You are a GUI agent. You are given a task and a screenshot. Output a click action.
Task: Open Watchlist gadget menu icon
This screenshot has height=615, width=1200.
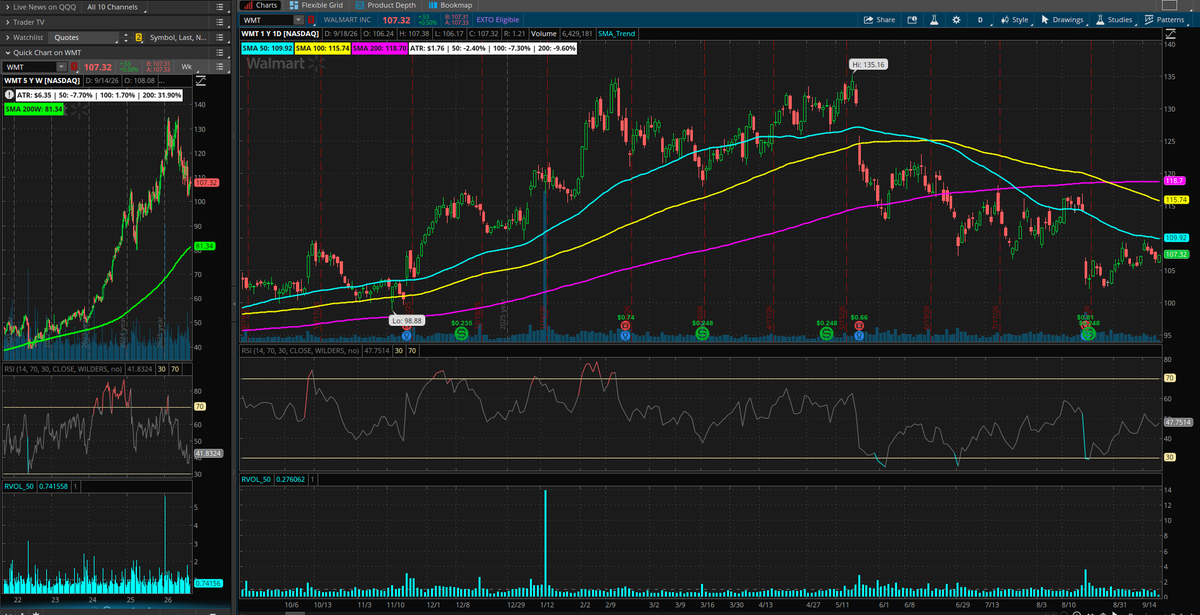coord(219,37)
